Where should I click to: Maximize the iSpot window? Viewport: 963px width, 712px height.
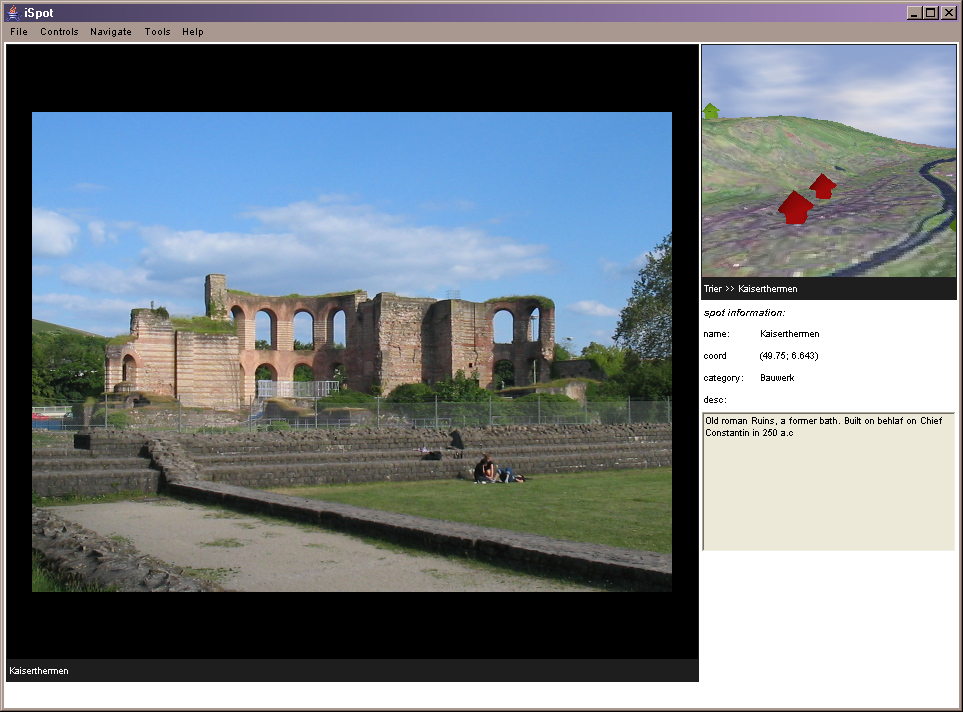click(x=931, y=12)
